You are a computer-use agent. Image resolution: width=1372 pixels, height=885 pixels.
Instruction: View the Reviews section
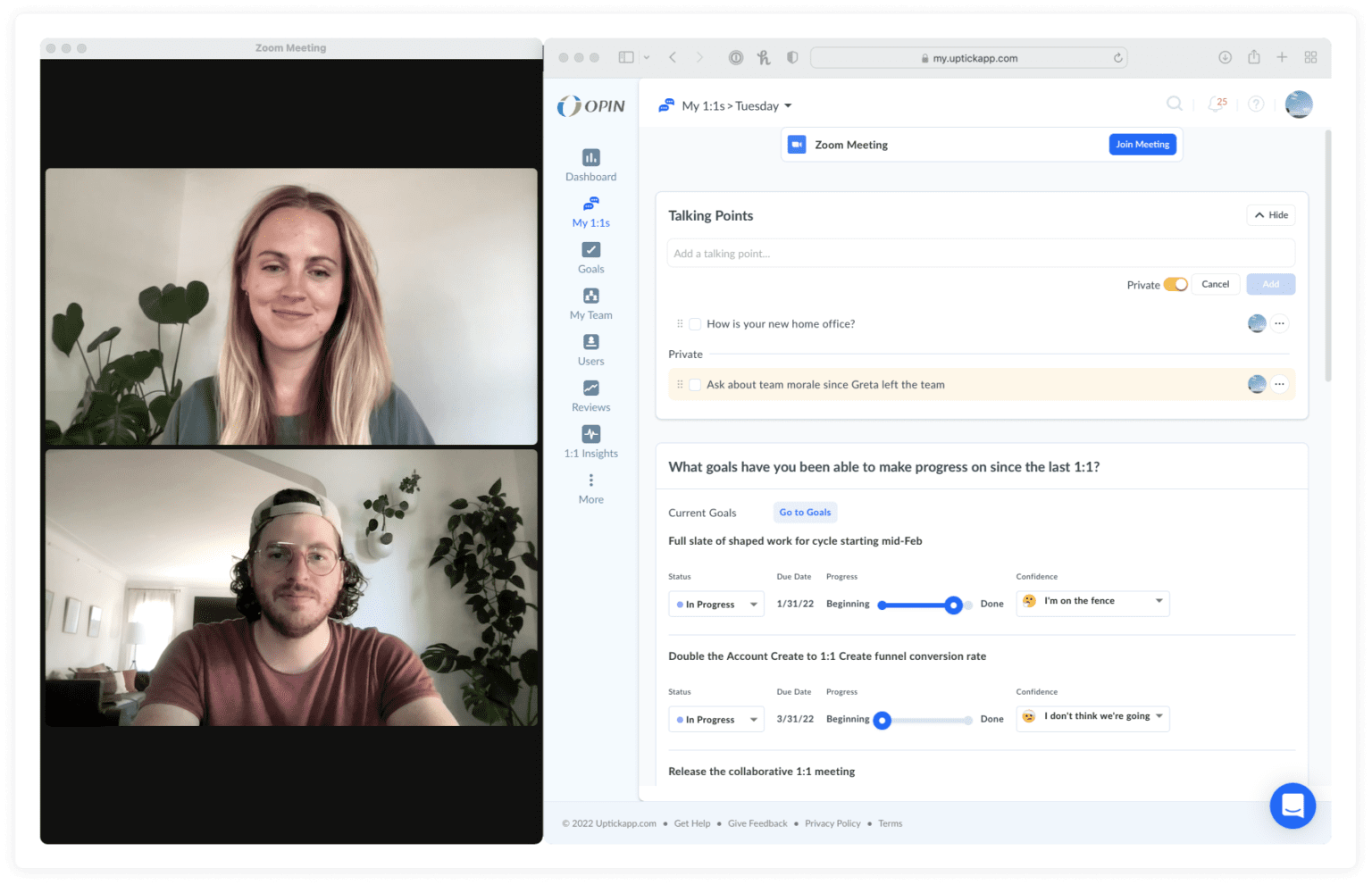[590, 396]
